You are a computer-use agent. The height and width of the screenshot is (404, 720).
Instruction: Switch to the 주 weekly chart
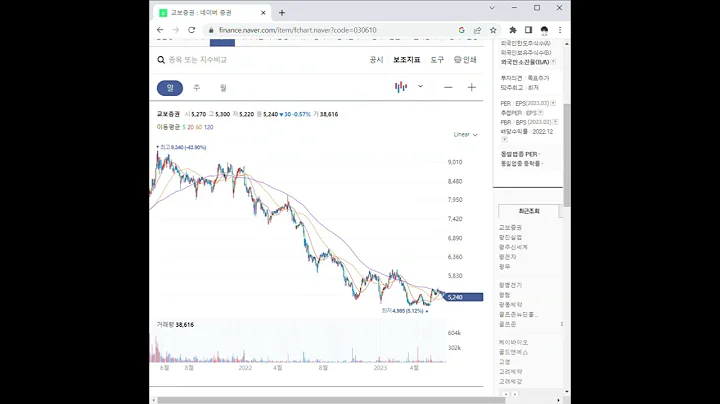pyautogui.click(x=197, y=88)
